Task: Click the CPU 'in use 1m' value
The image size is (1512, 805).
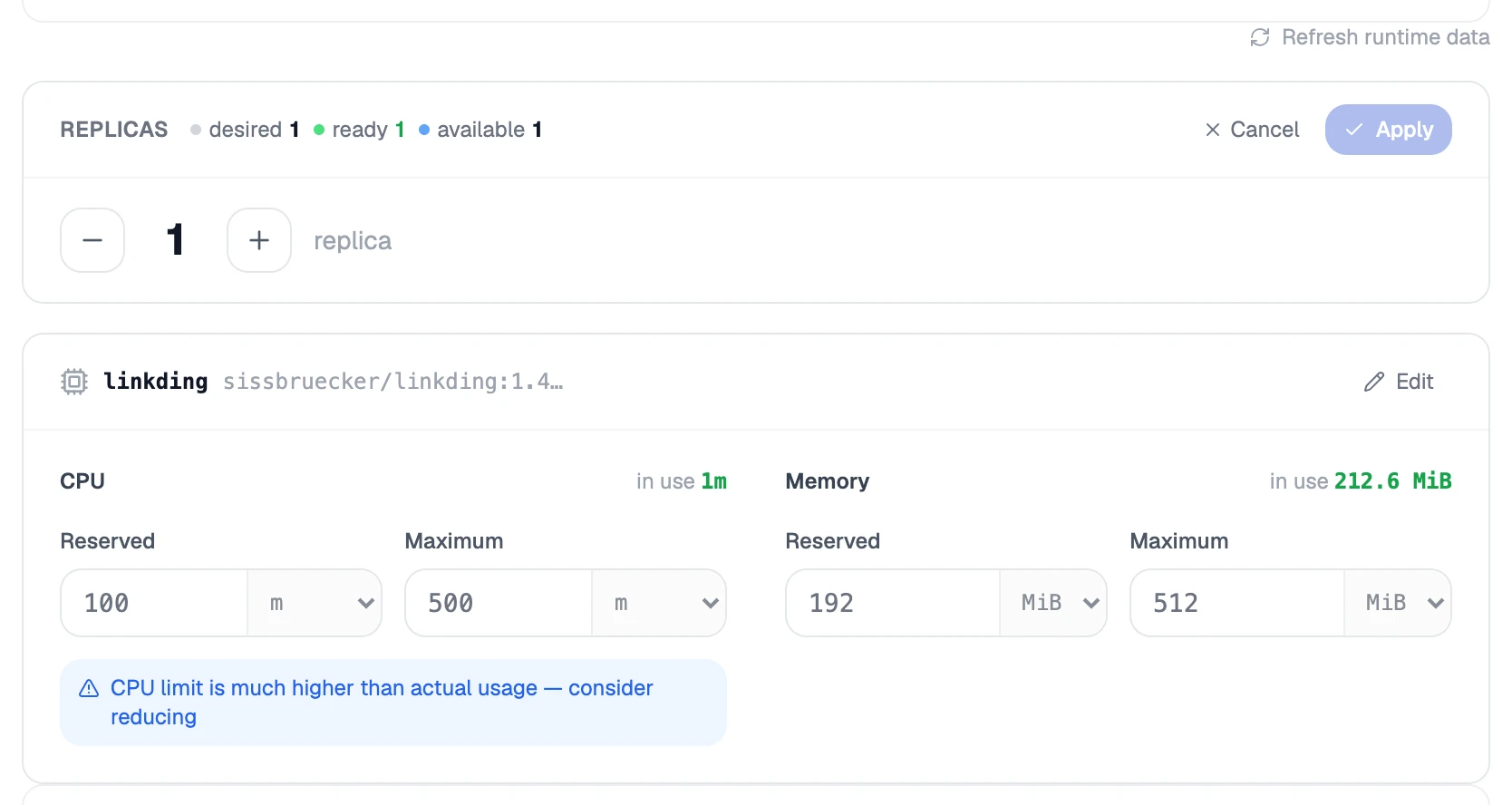Action: (x=682, y=481)
